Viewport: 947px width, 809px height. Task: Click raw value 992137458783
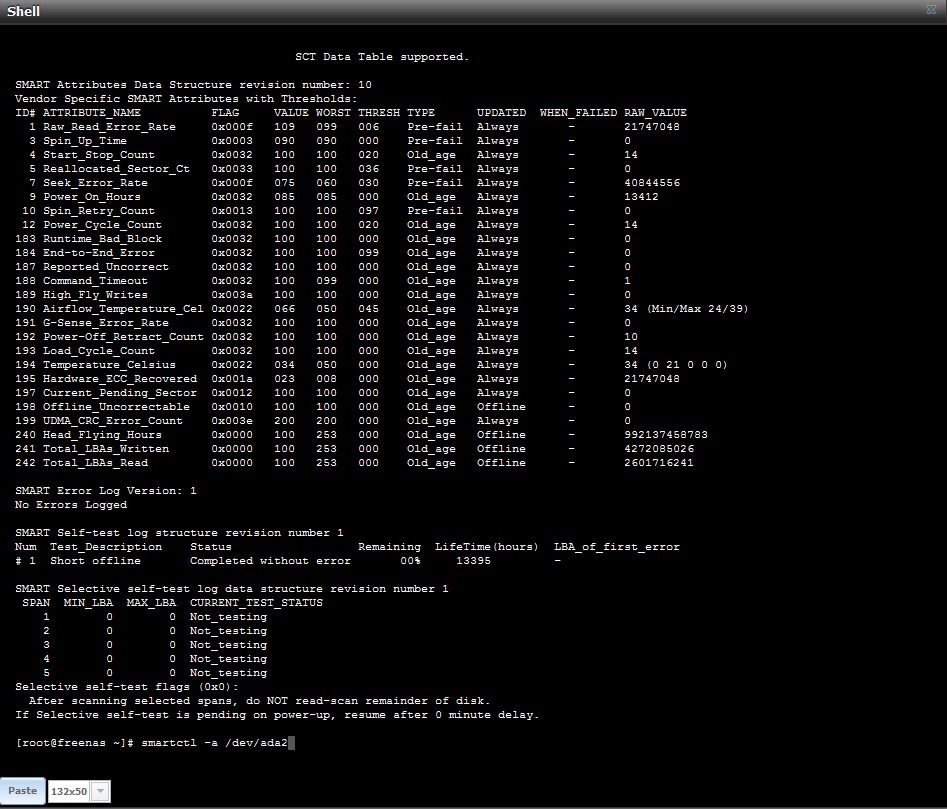(x=666, y=435)
